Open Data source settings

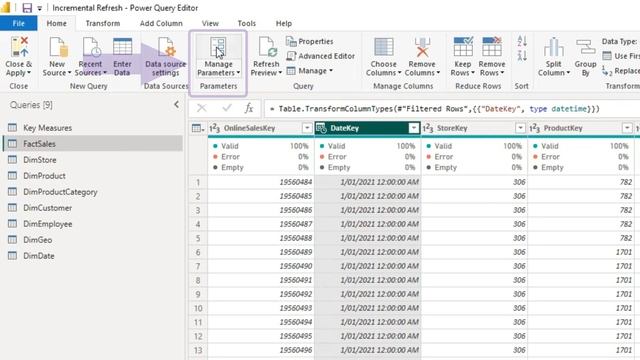[x=165, y=57]
